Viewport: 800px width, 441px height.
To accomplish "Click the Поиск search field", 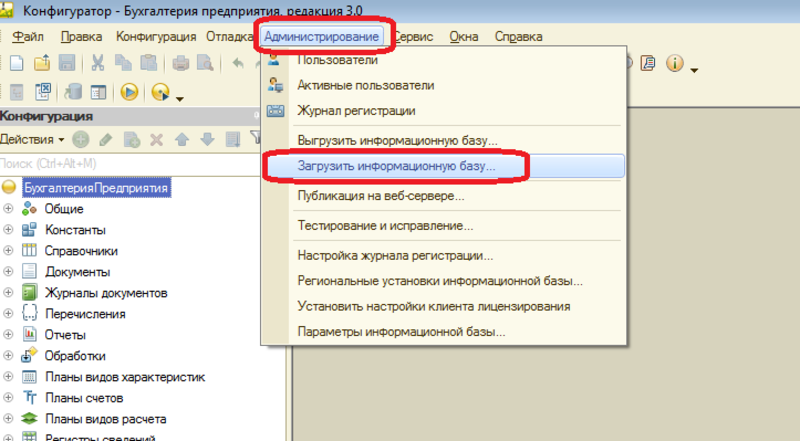I will 130,164.
